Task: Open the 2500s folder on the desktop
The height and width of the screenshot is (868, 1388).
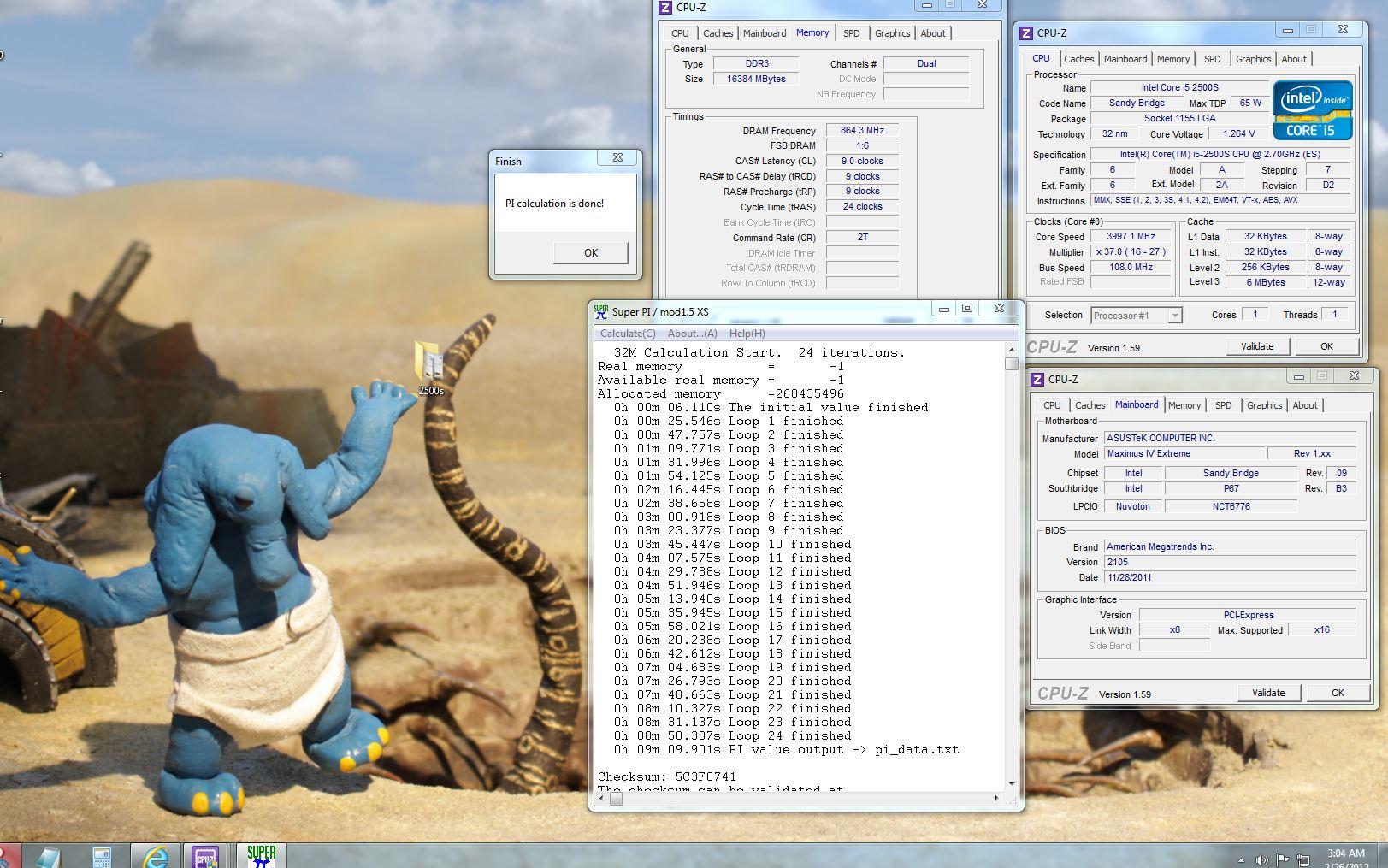Action: point(430,368)
